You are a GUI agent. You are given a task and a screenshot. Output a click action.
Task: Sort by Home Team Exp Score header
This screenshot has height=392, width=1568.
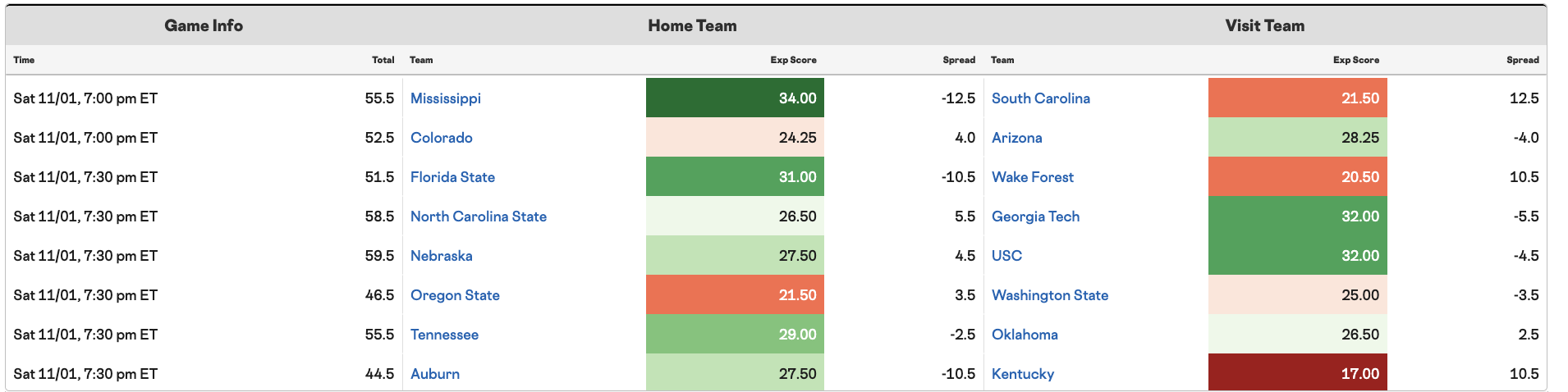click(793, 60)
